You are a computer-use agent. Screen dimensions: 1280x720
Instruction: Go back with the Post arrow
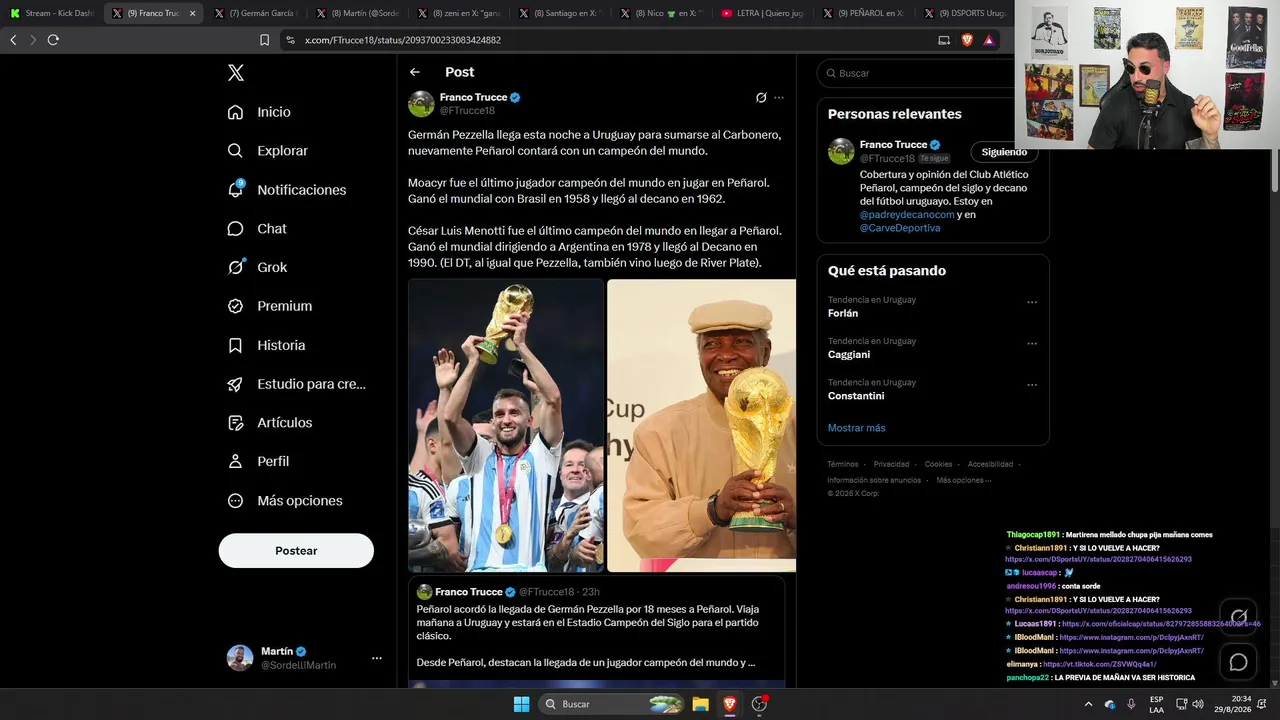pyautogui.click(x=415, y=72)
